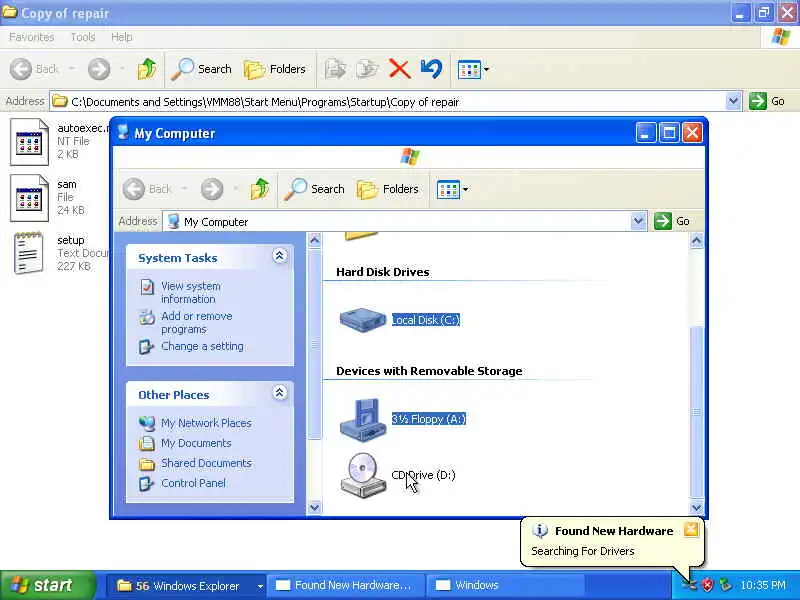Close Found New Hardware balloon
This screenshot has height=600, width=800.
pyautogui.click(x=691, y=530)
